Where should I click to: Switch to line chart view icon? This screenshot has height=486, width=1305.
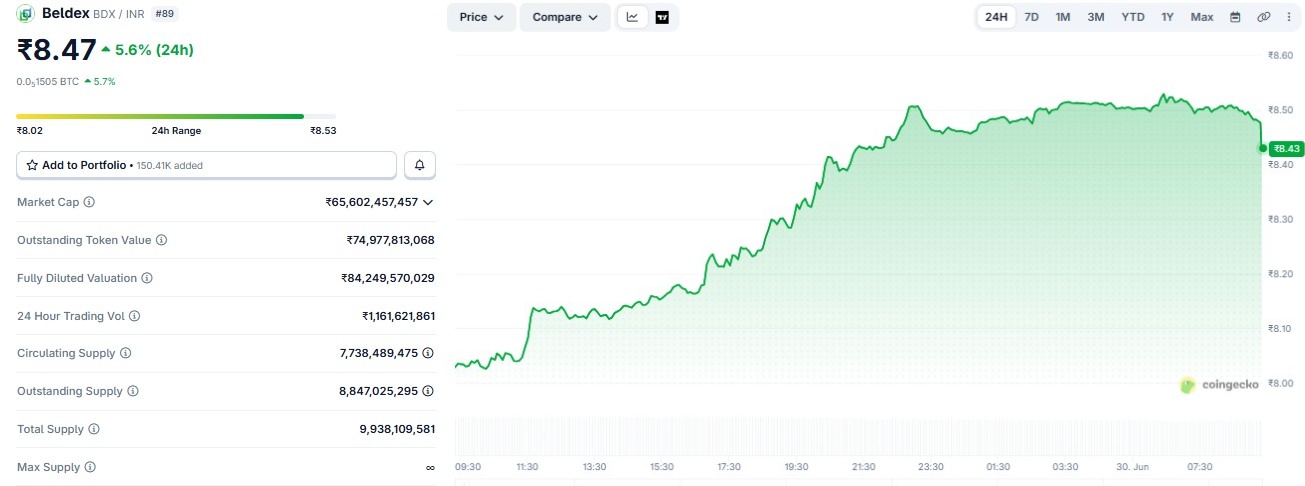pyautogui.click(x=632, y=17)
